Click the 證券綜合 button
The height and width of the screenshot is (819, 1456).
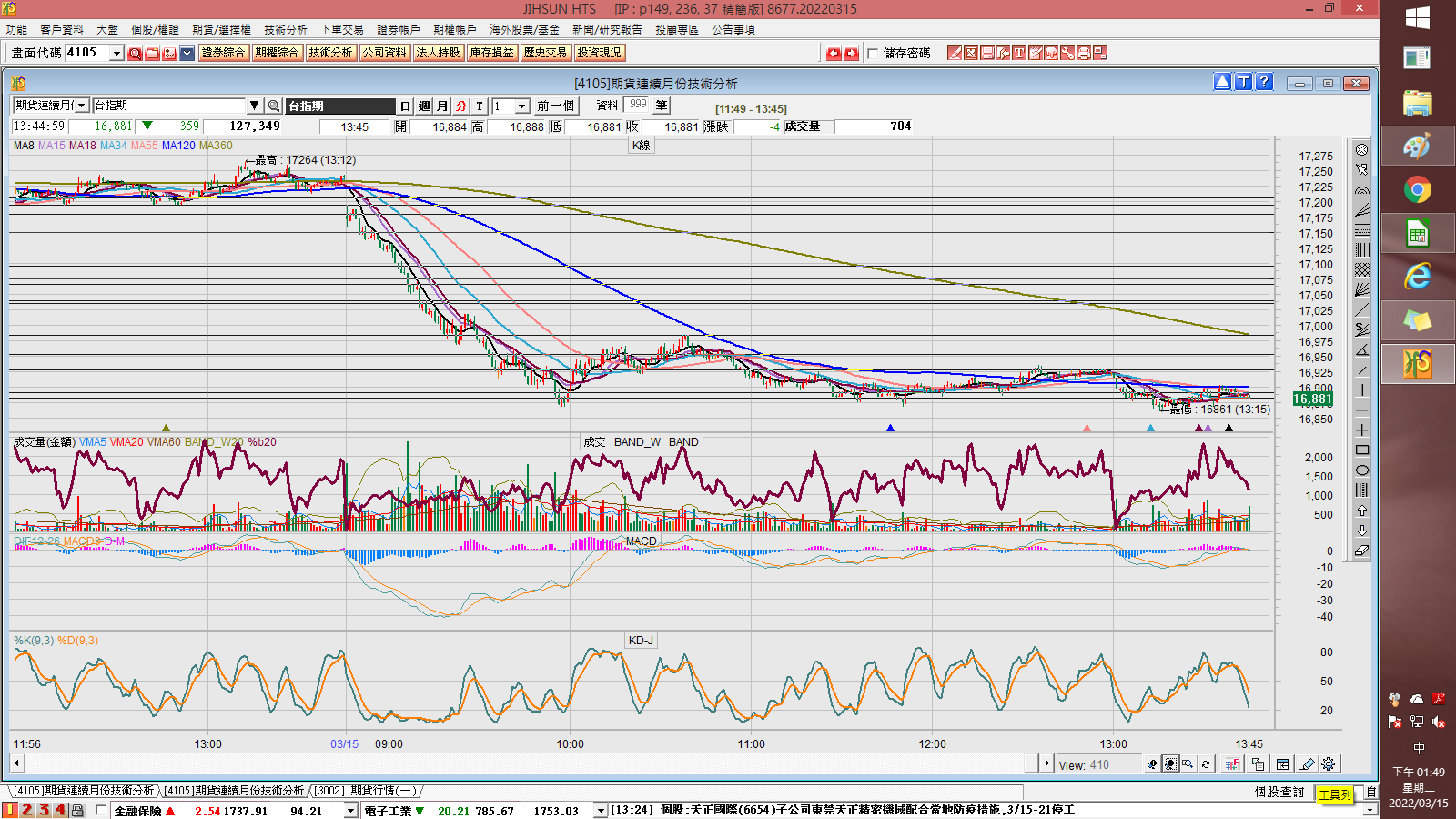tap(223, 53)
